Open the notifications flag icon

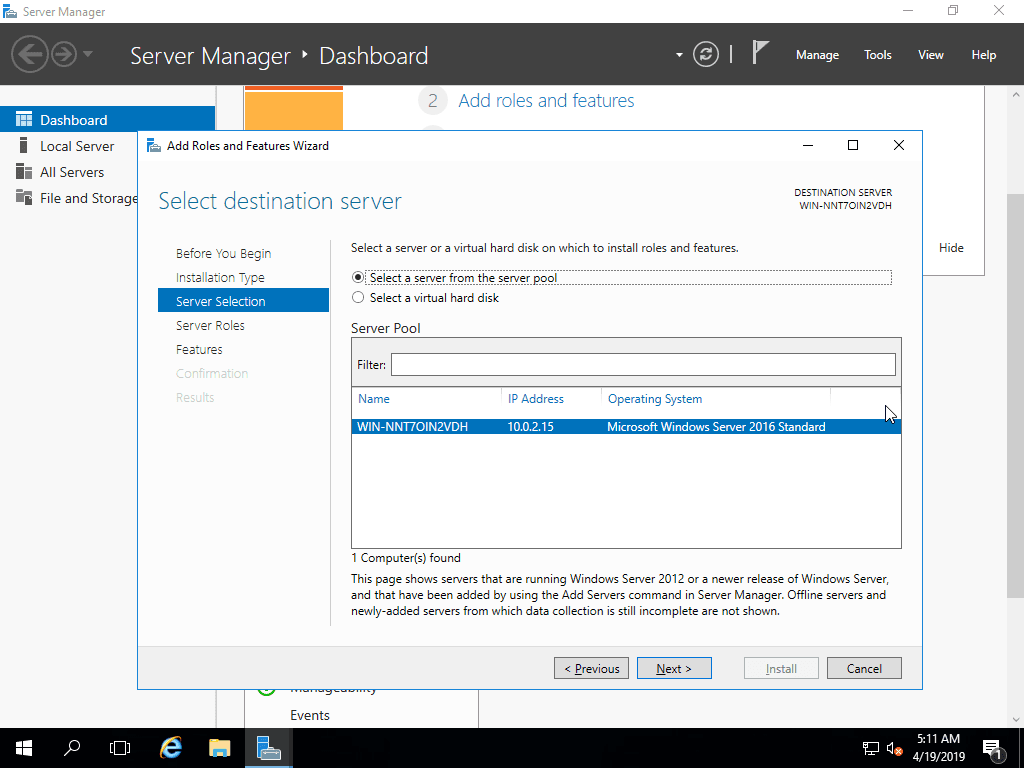point(760,52)
